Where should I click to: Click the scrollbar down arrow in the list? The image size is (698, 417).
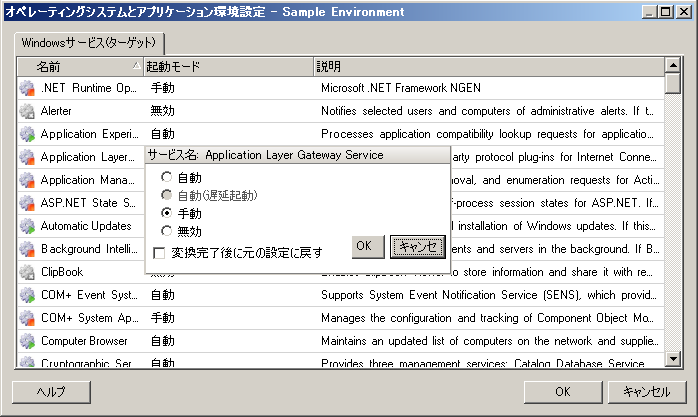(673, 358)
